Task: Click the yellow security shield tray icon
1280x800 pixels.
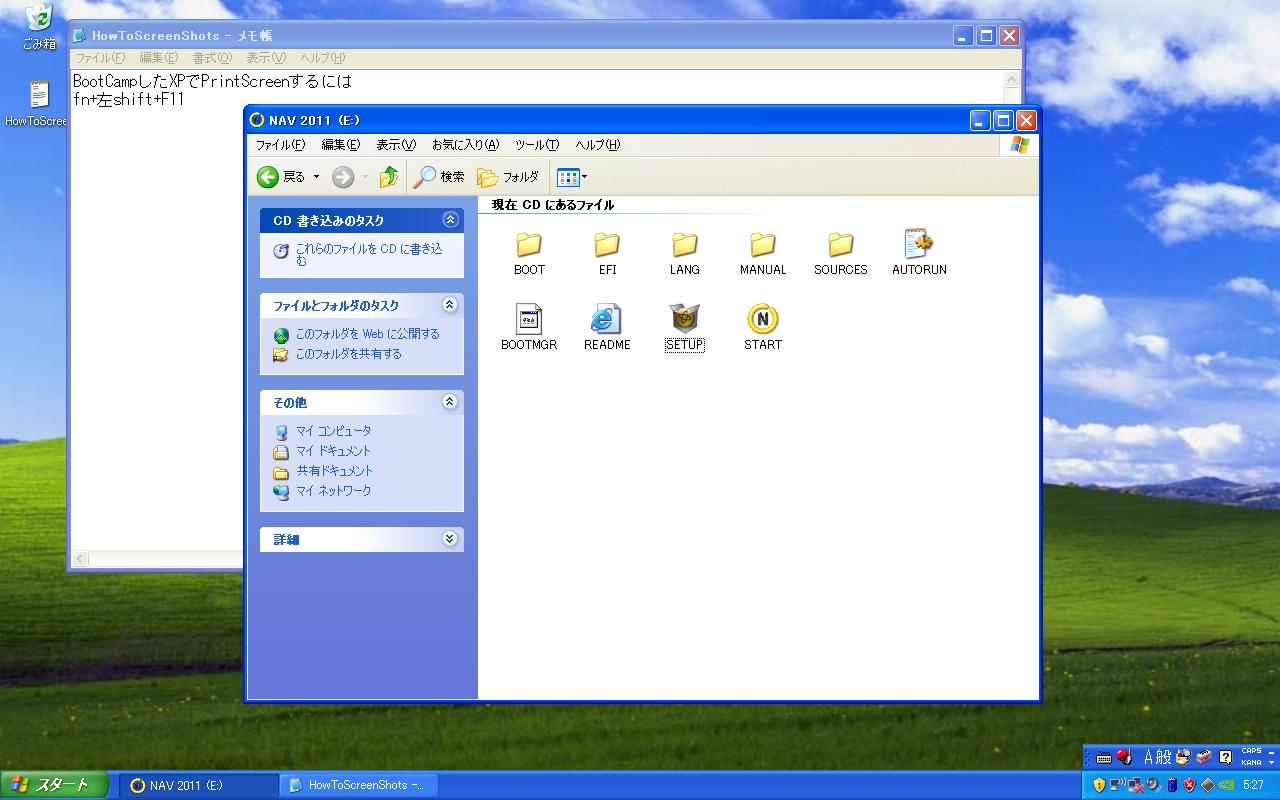Action: click(1099, 785)
